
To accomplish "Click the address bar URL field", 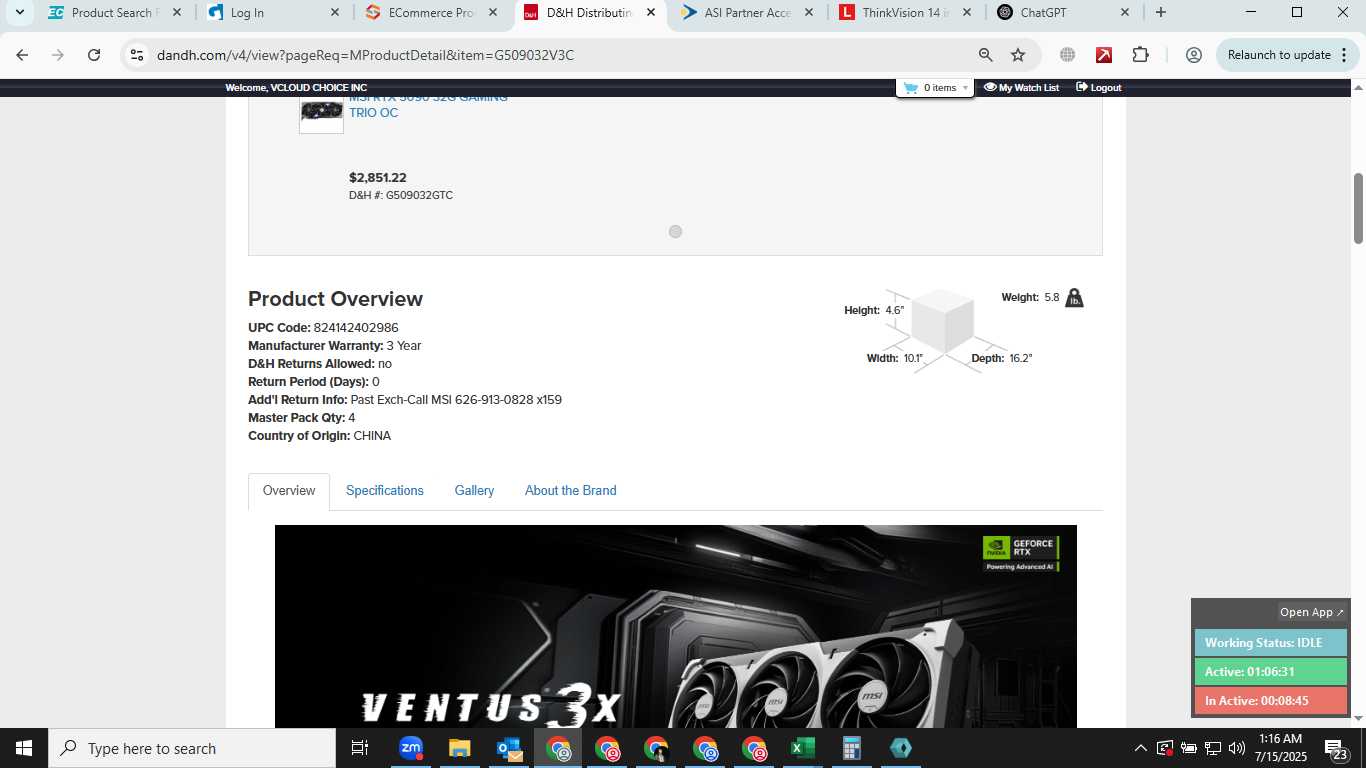I will (560, 55).
